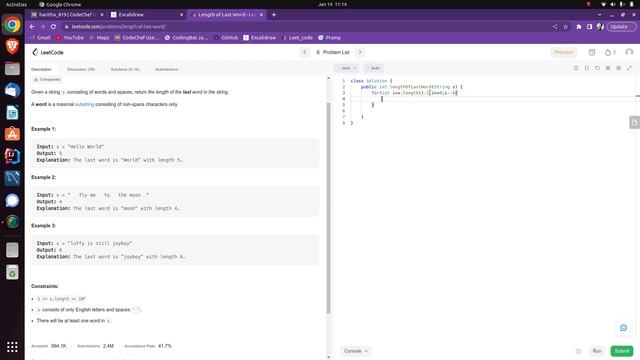Image resolution: width=640 pixels, height=360 pixels.
Task: Click the LeetCode logo
Action: [48, 52]
